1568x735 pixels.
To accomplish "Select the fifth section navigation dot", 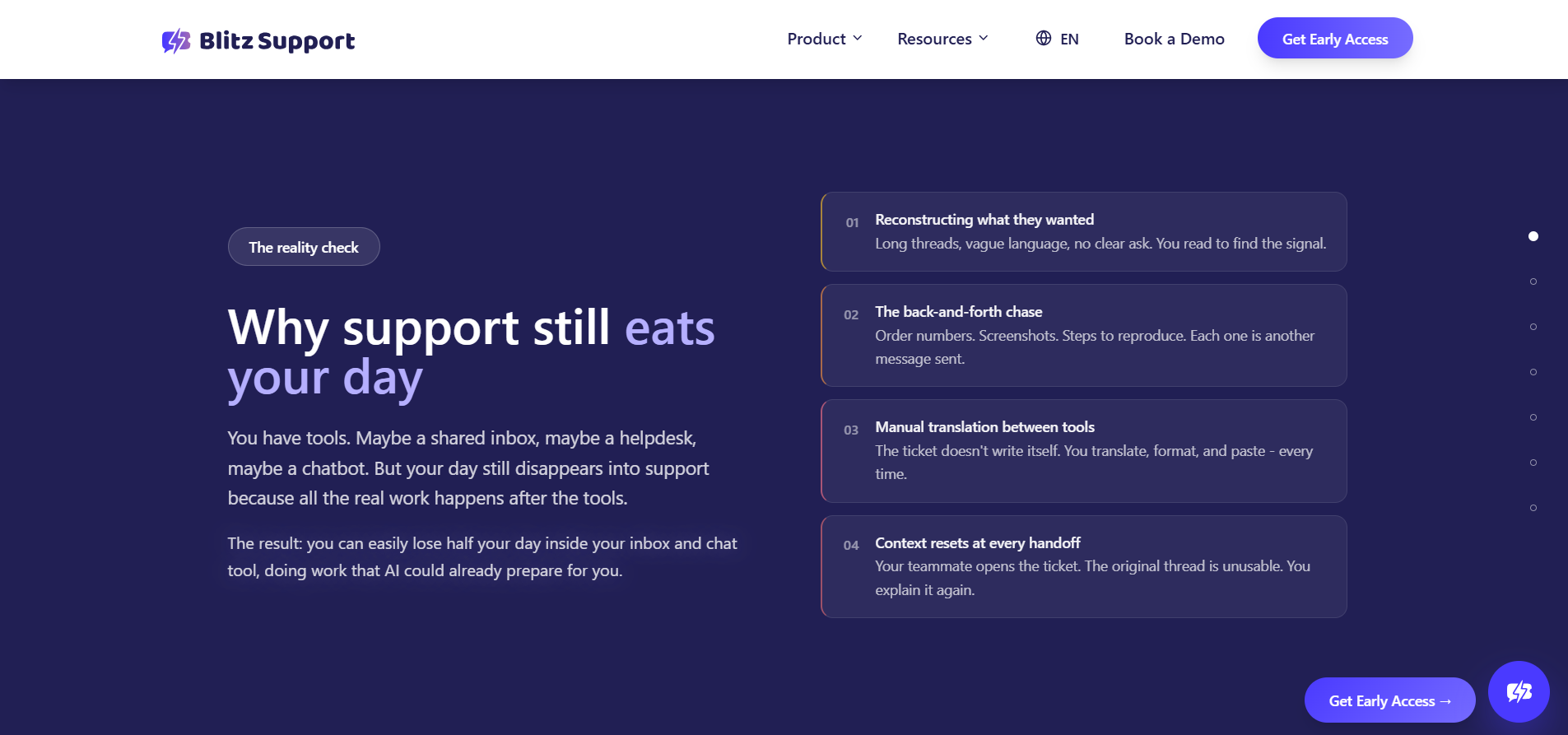I will pos(1533,417).
